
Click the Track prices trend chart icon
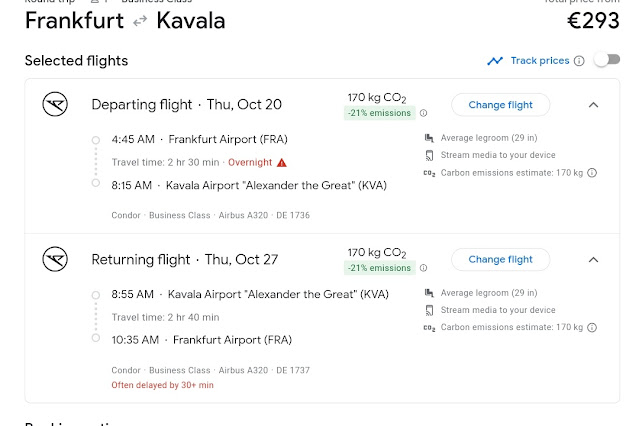[x=495, y=61]
